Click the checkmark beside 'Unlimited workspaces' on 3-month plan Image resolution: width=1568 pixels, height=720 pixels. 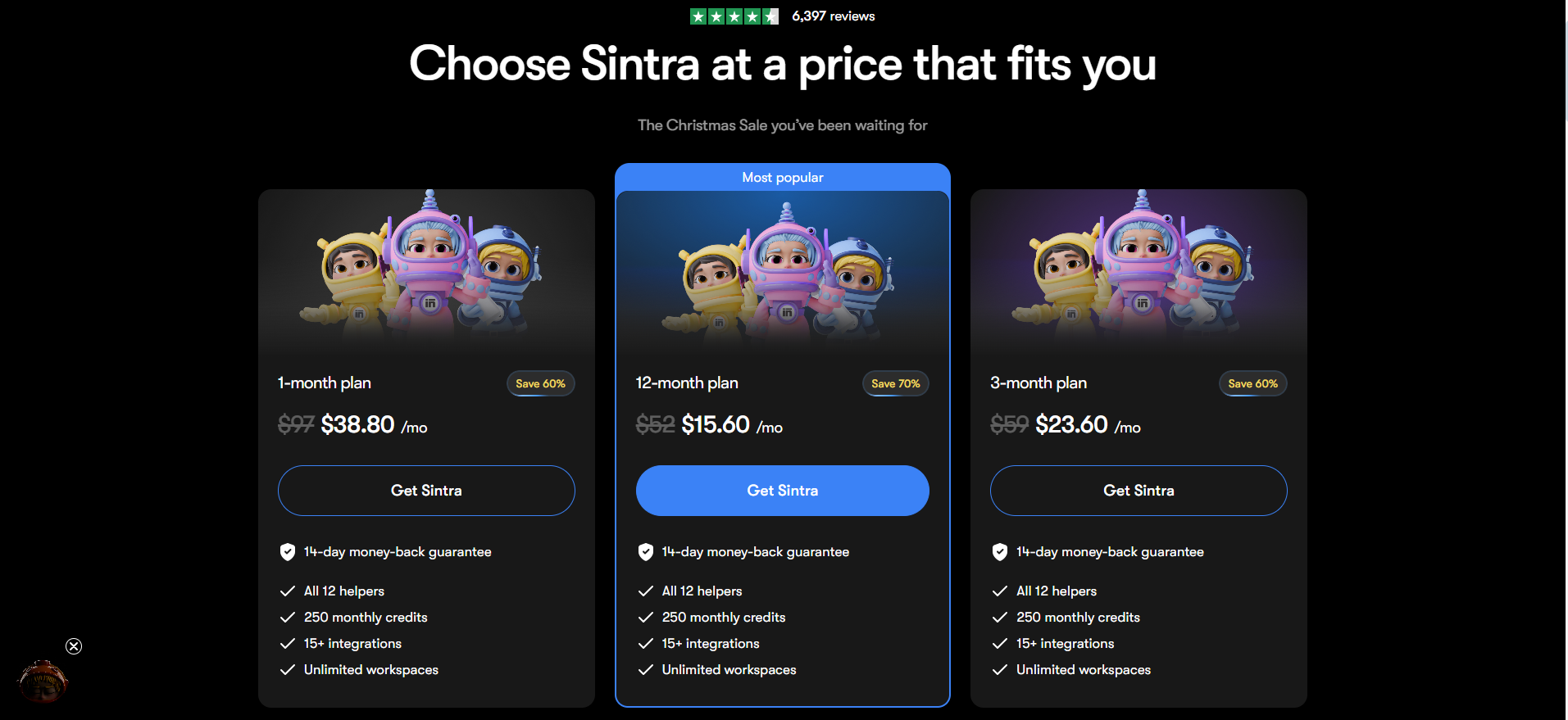click(1000, 670)
